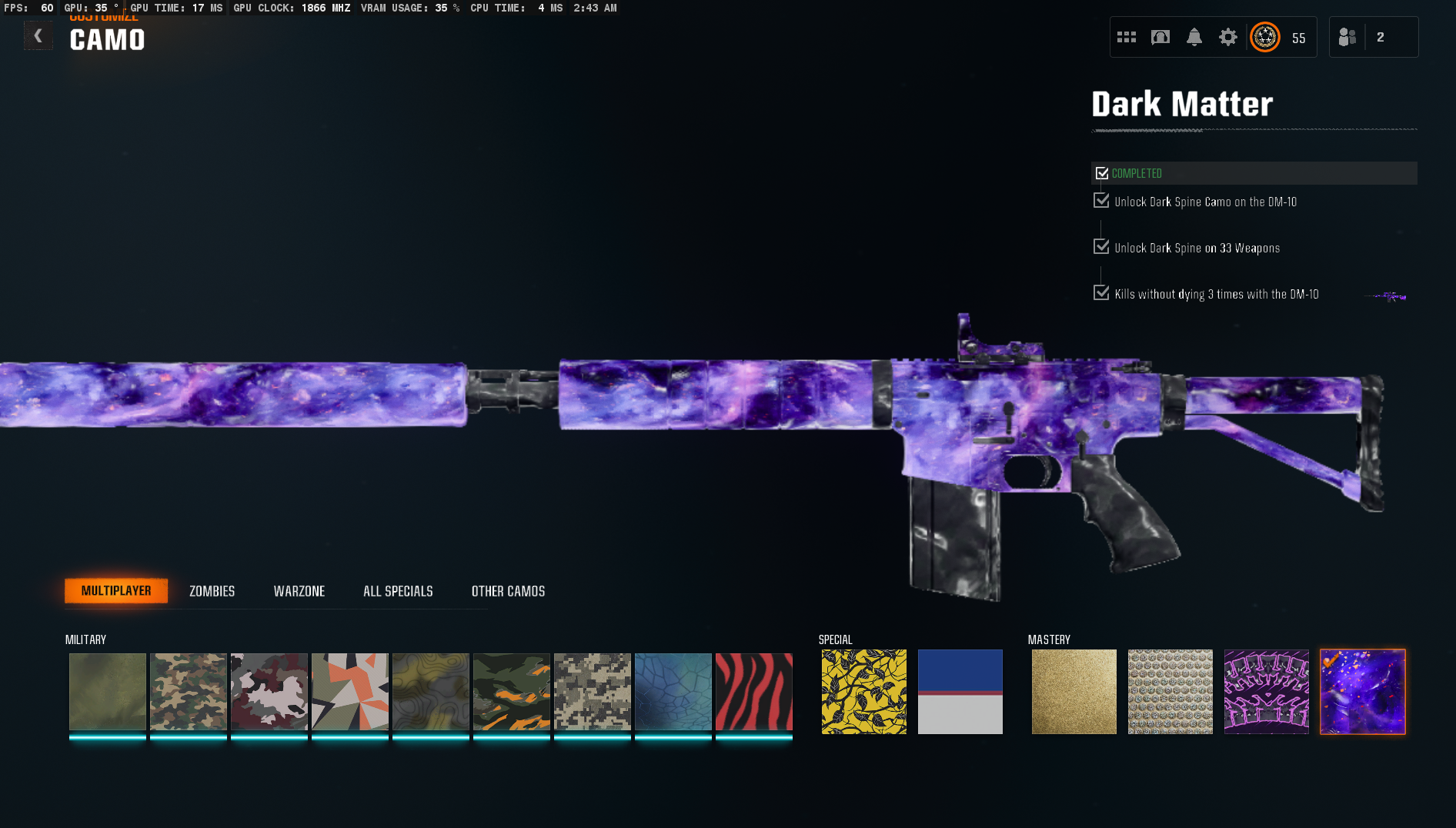The image size is (1456, 828).
Task: Switch to the Warzone tab
Action: [x=299, y=591]
